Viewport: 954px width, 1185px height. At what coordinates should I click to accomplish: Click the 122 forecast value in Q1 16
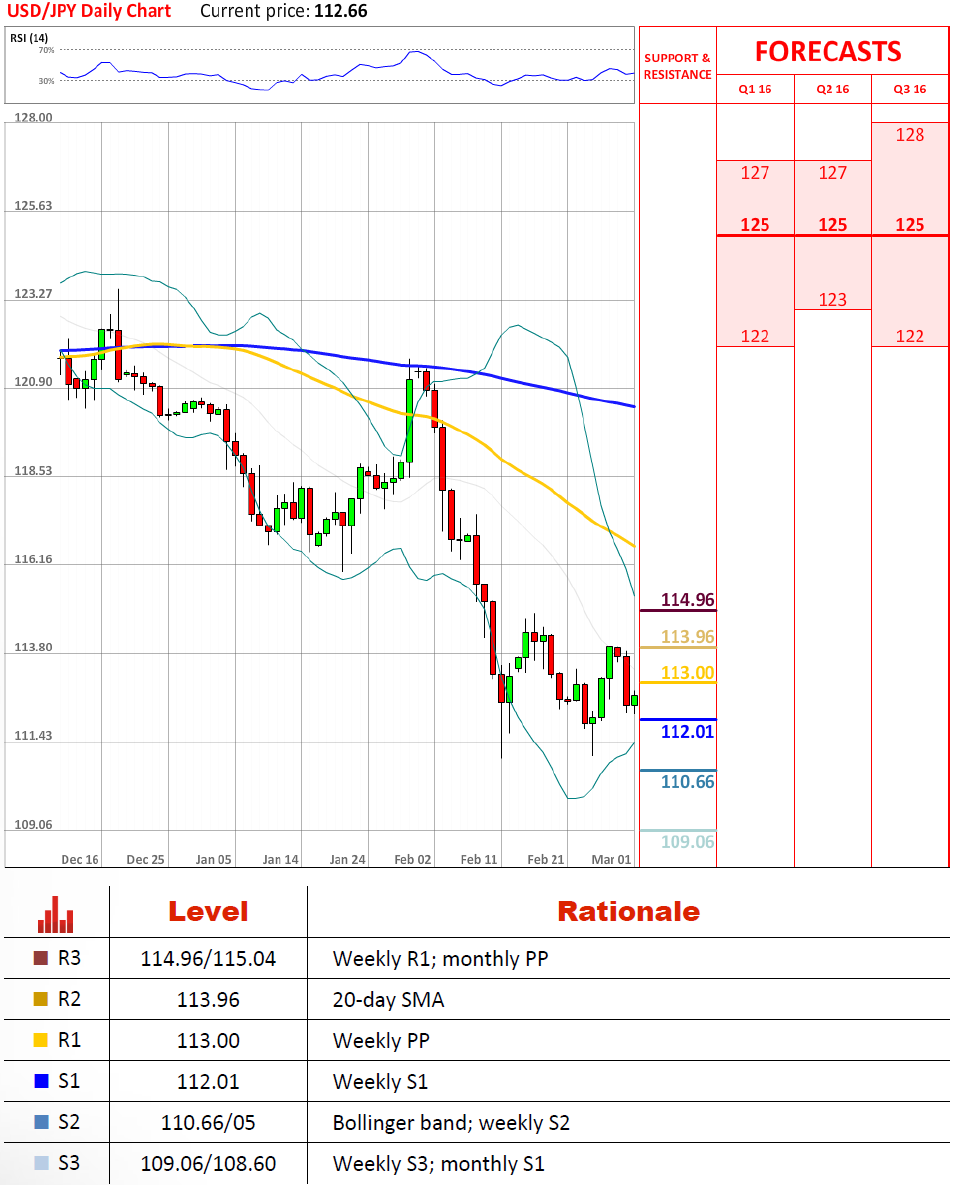755,336
